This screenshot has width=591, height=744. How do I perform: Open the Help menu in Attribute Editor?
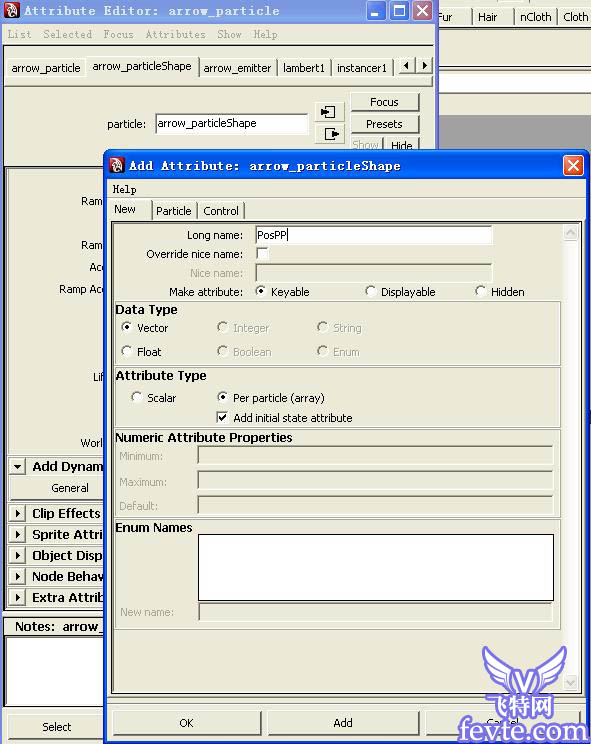pyautogui.click(x=265, y=34)
